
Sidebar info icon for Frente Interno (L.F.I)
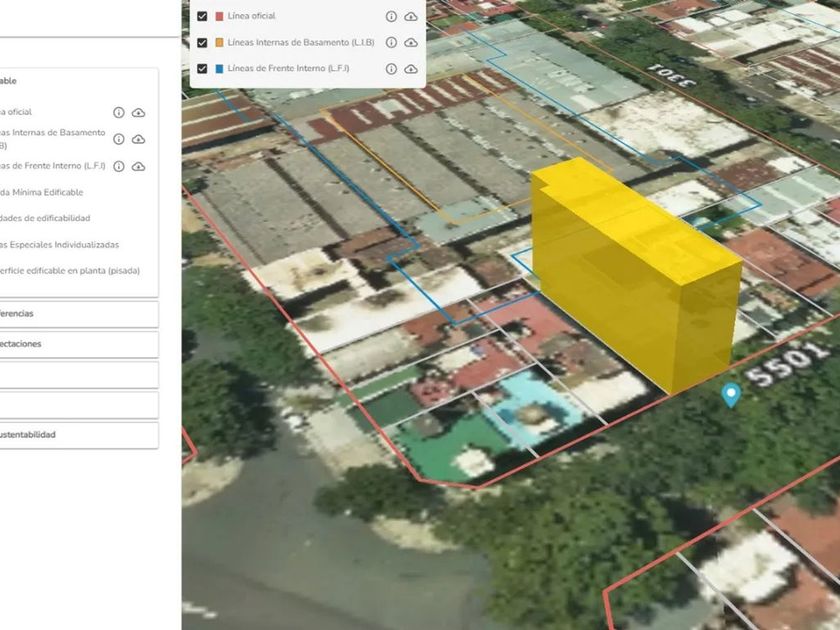[119, 167]
